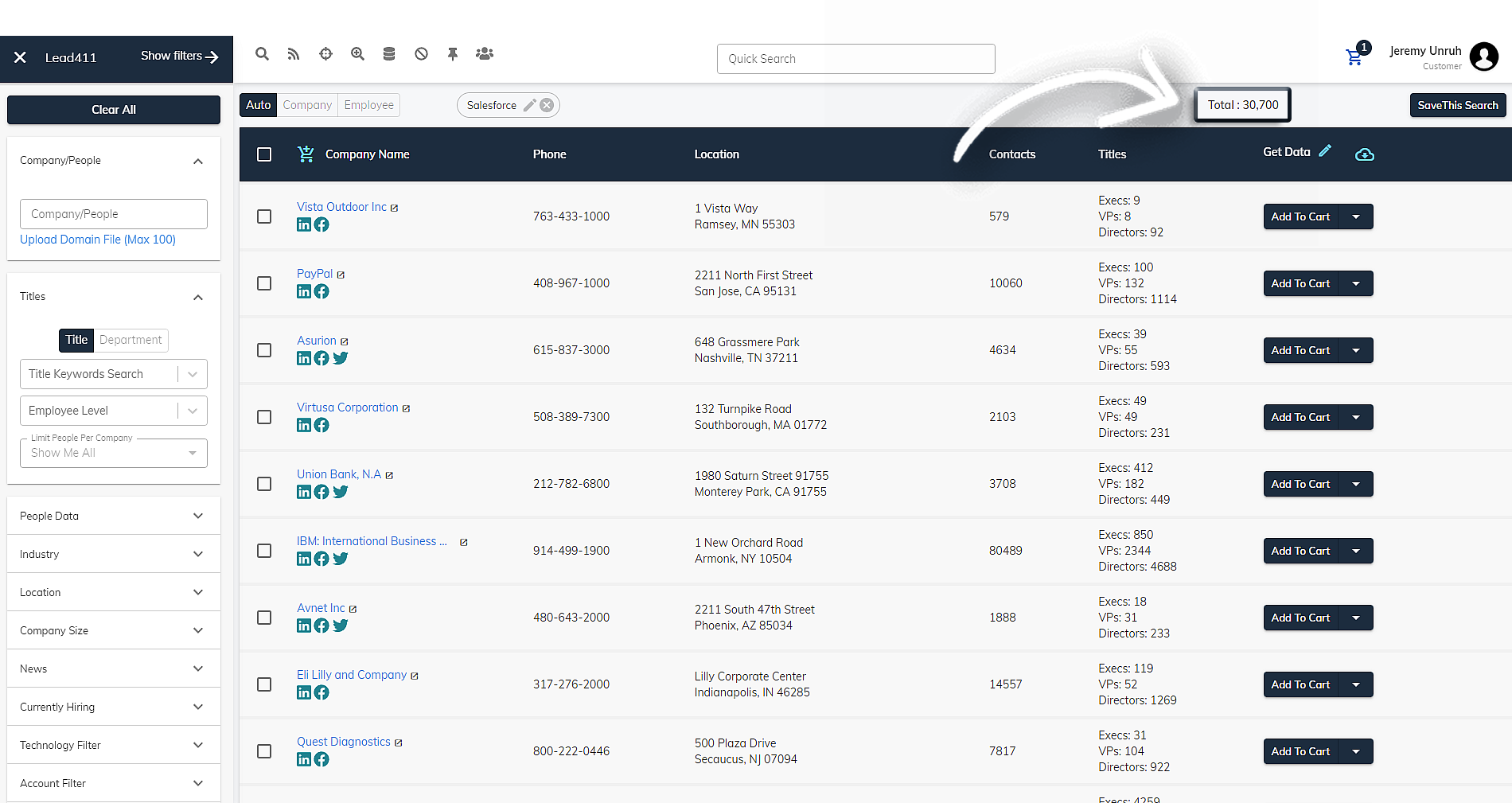This screenshot has height=803, width=1512.
Task: Expand the People Data filter section
Action: click(x=113, y=516)
